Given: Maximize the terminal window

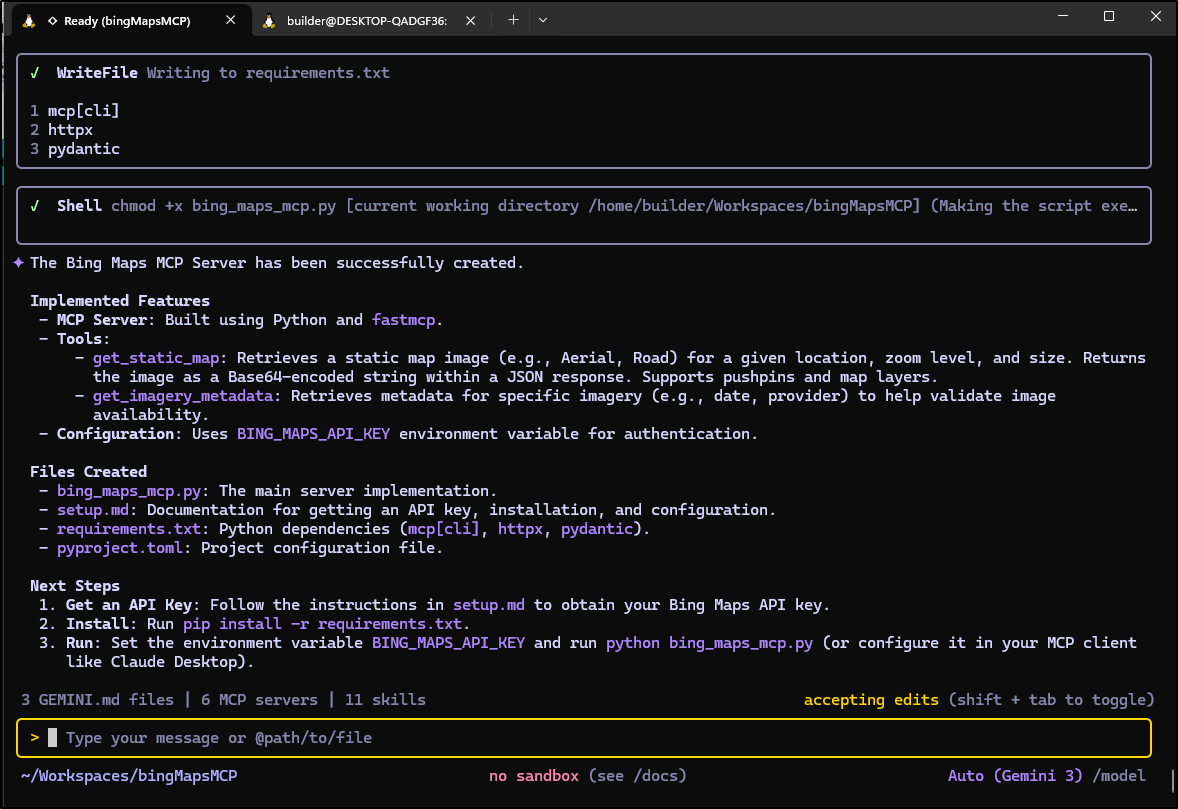Looking at the screenshot, I should tap(1108, 17).
